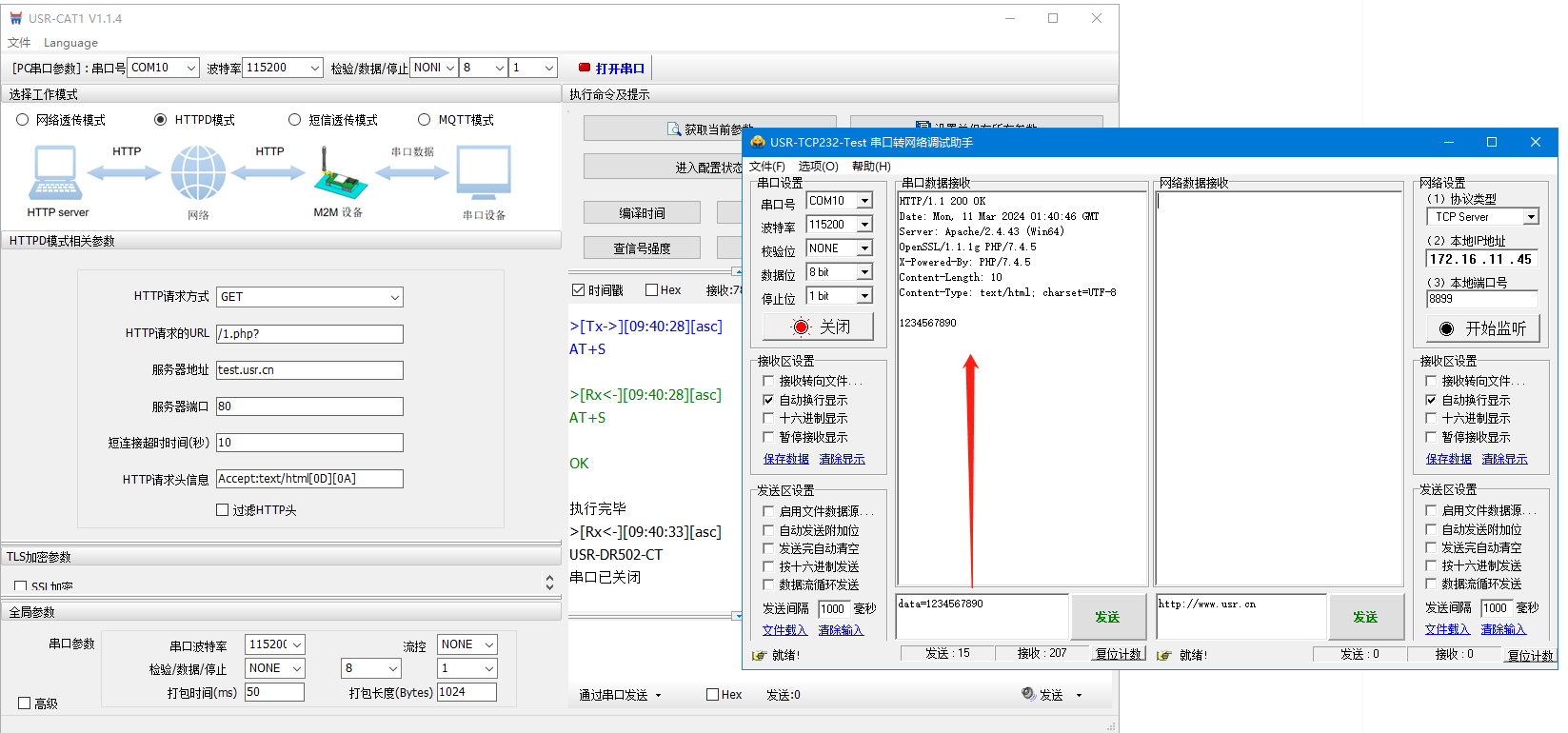
Task: Click the 获取当前参数 magnifier document icon
Action: pyautogui.click(x=675, y=129)
